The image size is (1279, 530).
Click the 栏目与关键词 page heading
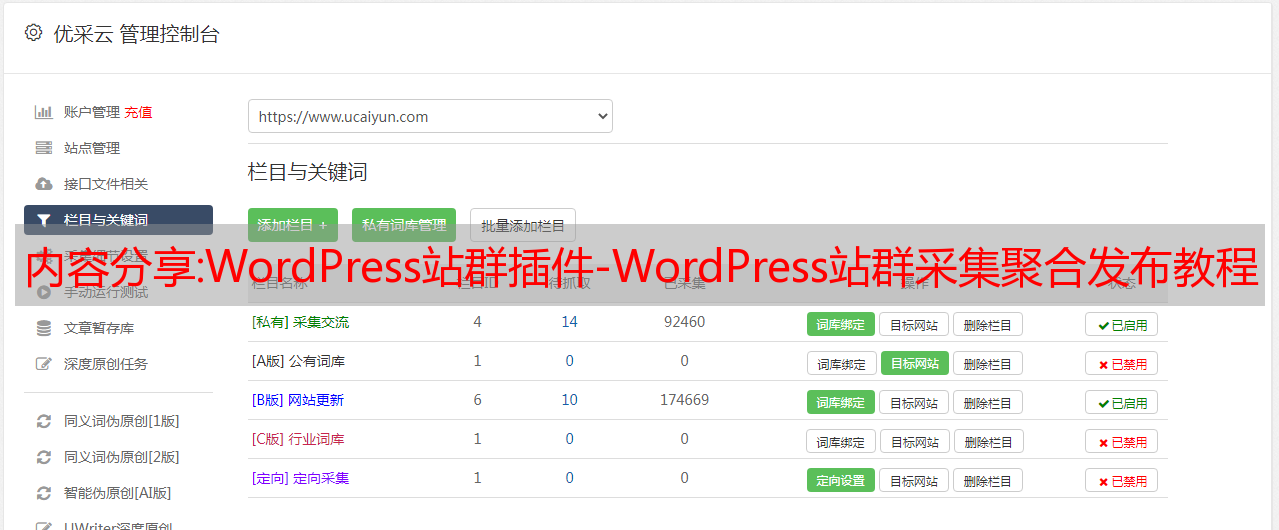pos(308,172)
